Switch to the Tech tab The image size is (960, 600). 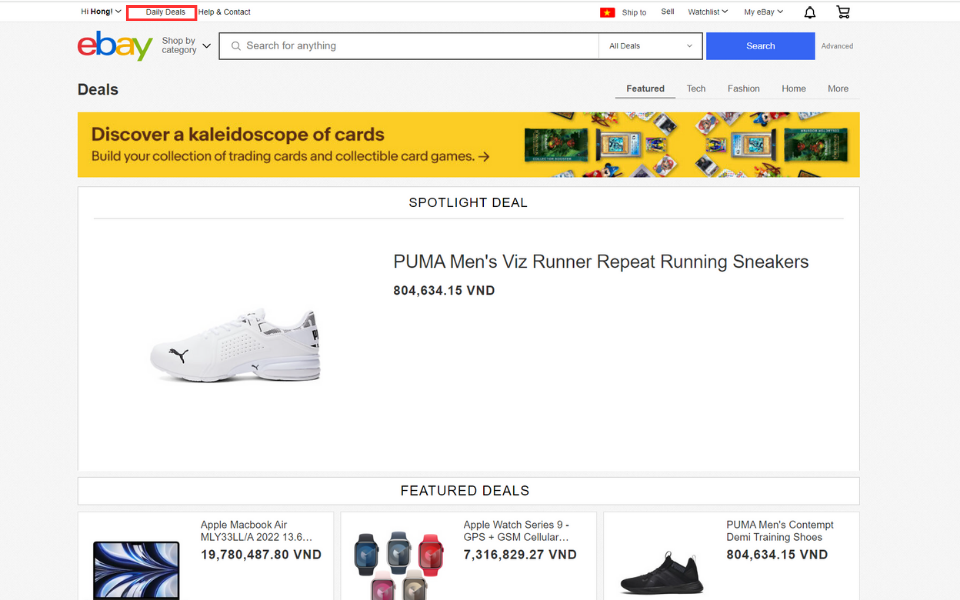pos(696,89)
